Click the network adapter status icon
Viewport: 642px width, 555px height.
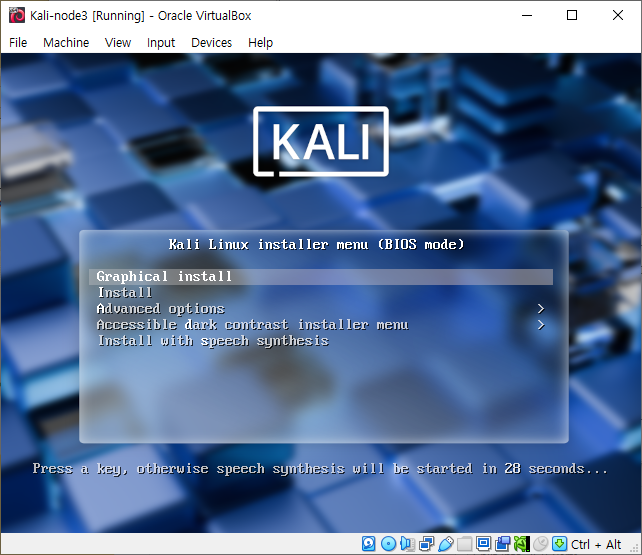click(x=427, y=544)
